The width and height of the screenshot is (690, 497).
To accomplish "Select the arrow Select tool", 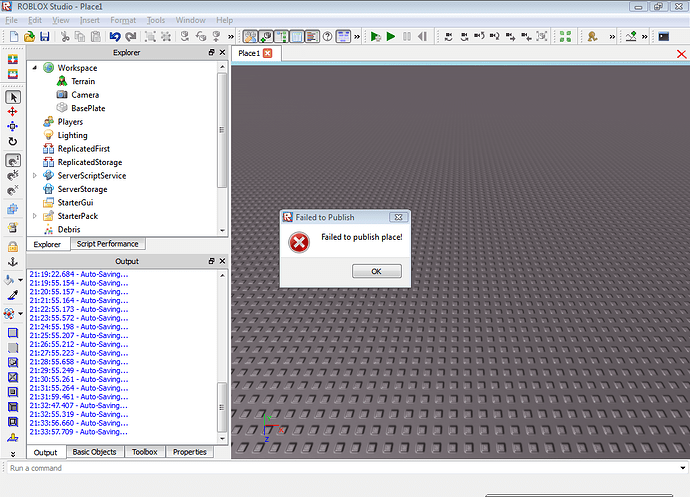I will (13, 97).
